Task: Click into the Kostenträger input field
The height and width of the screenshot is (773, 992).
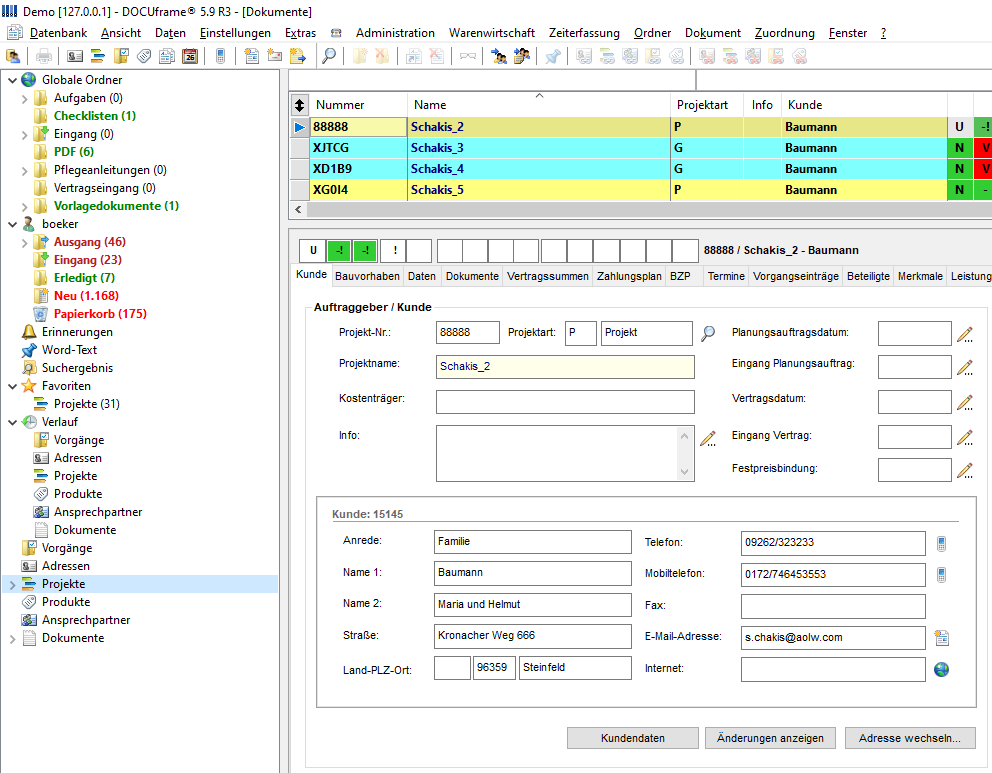Action: 565,402
